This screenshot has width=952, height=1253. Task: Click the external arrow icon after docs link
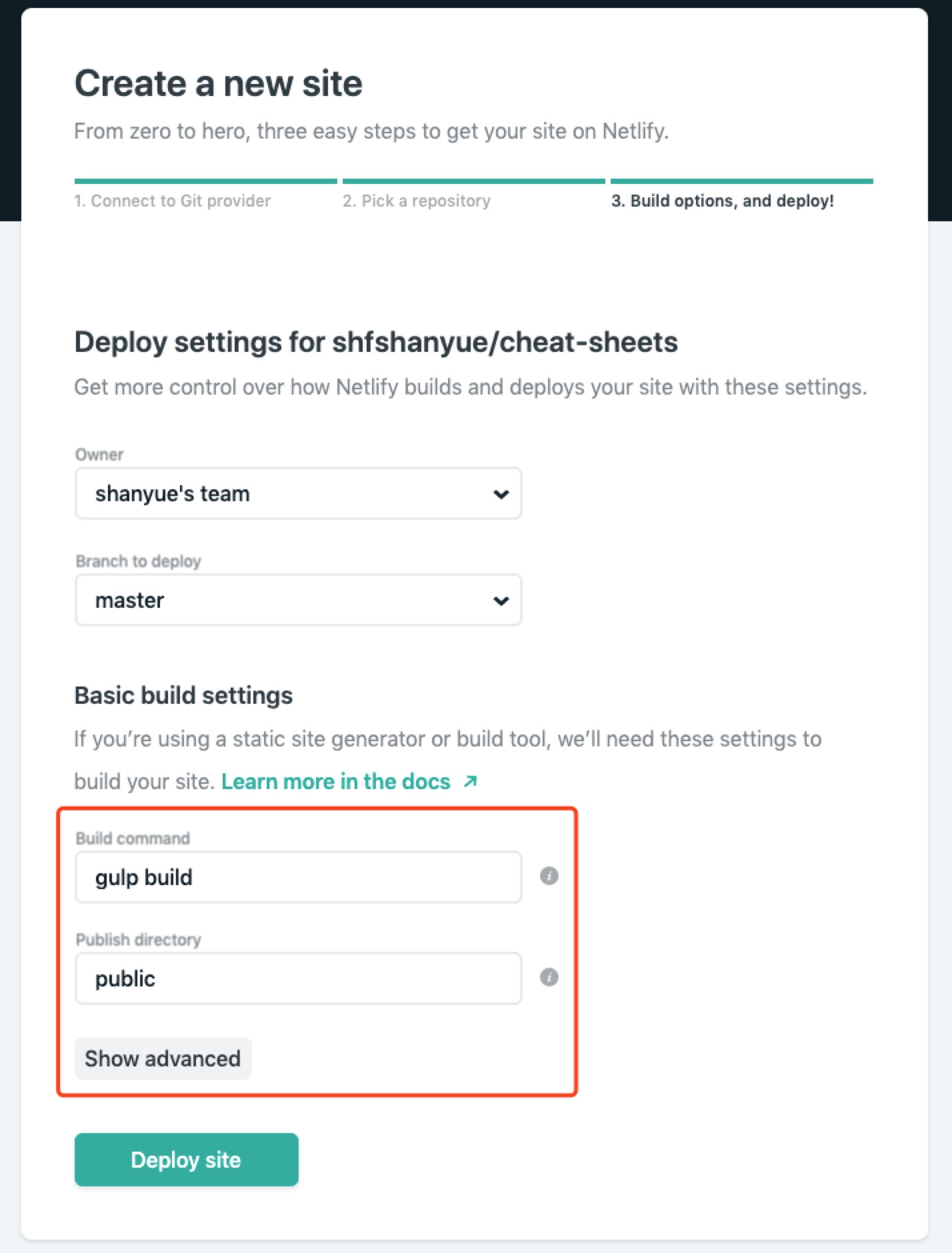coord(471,781)
